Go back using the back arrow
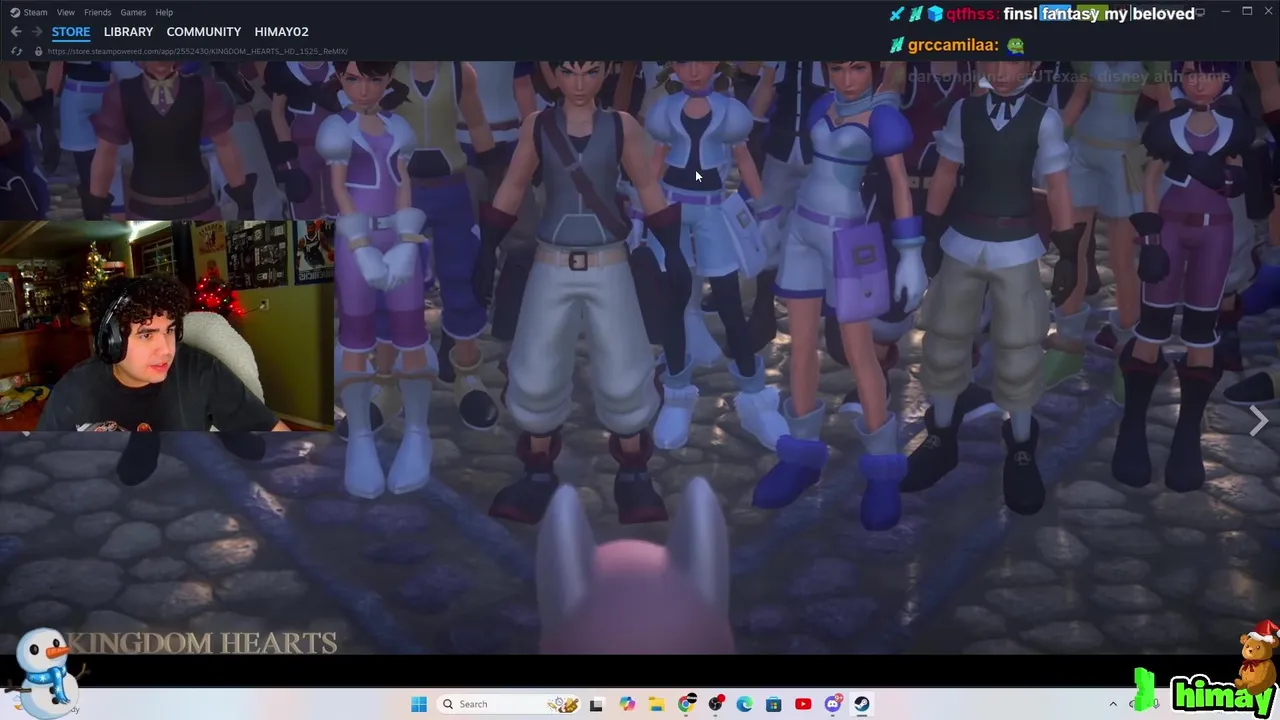 coord(16,32)
